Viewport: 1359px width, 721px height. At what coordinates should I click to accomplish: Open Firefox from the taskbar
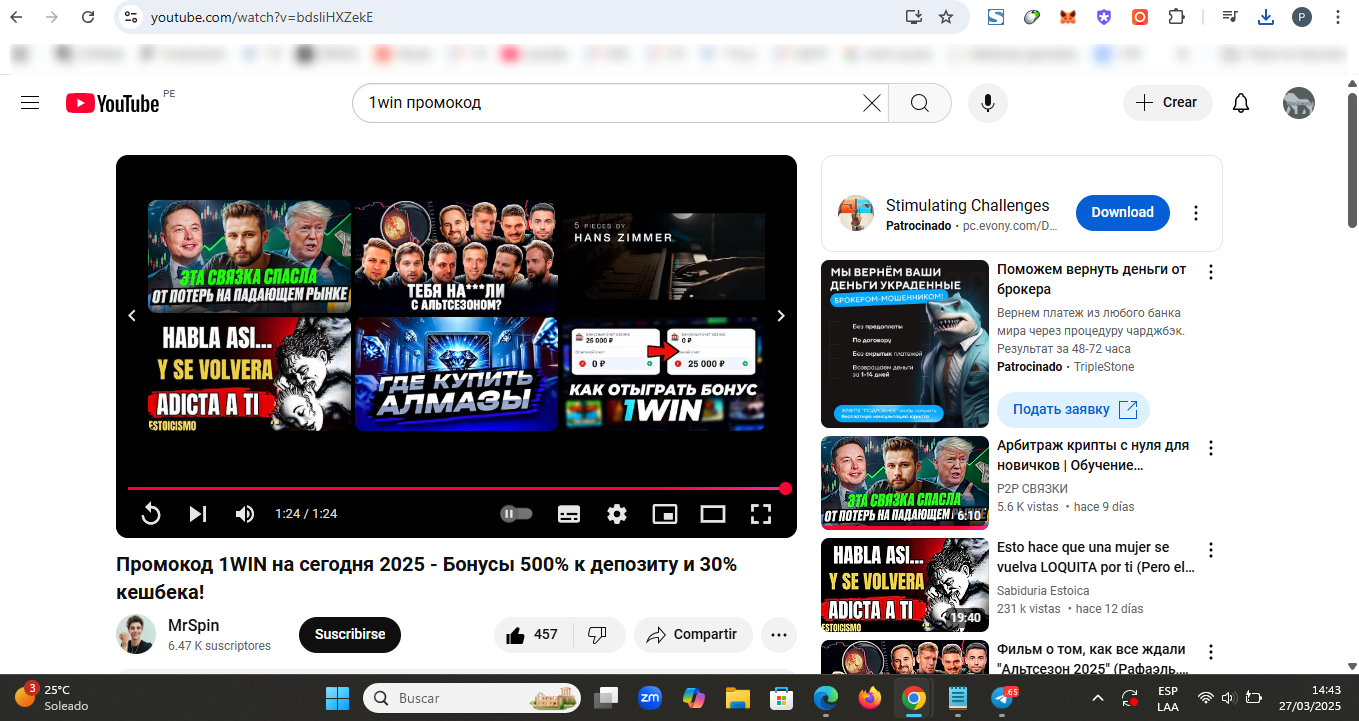coord(869,698)
